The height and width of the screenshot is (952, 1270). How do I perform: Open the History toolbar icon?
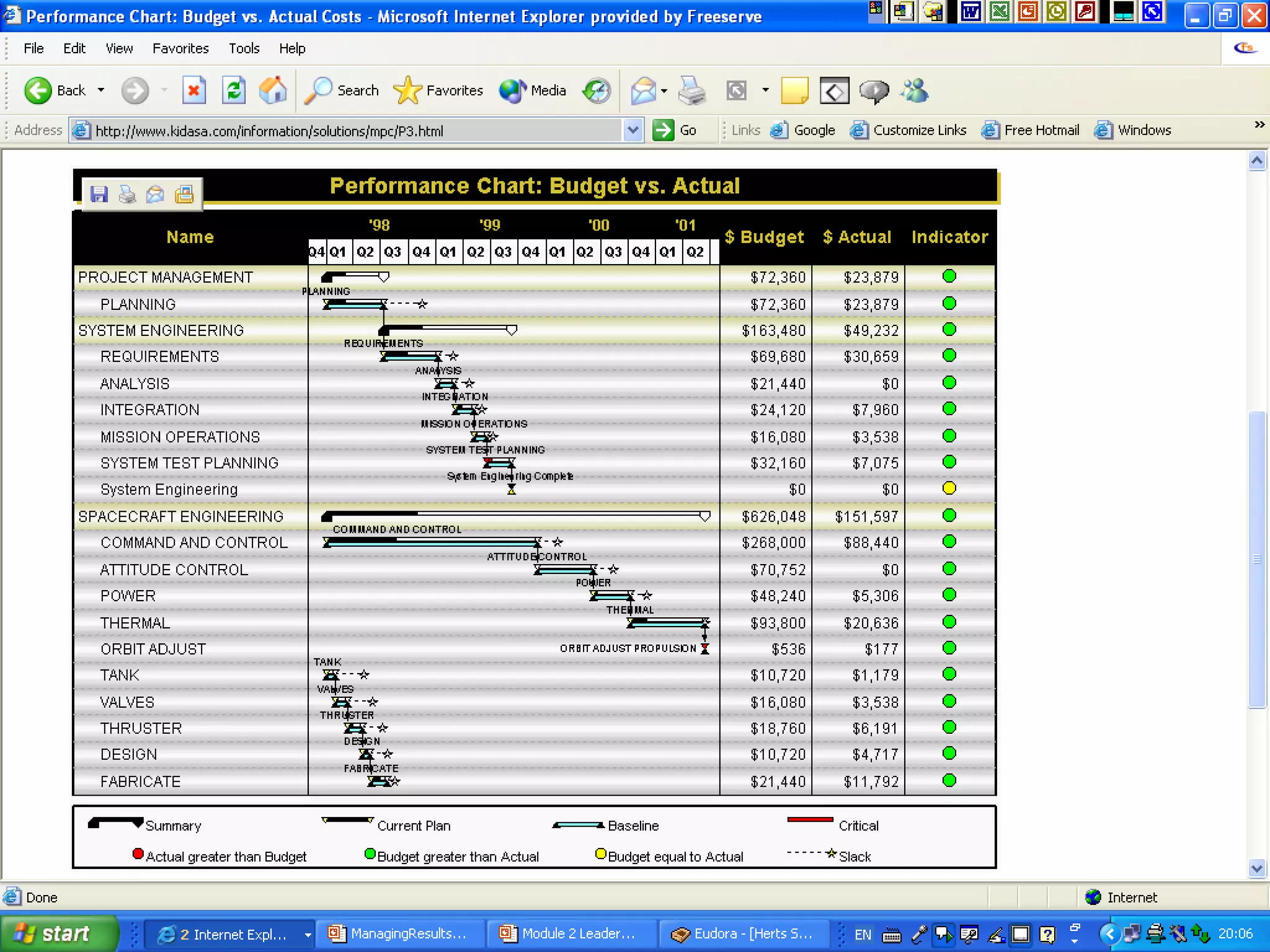[597, 91]
